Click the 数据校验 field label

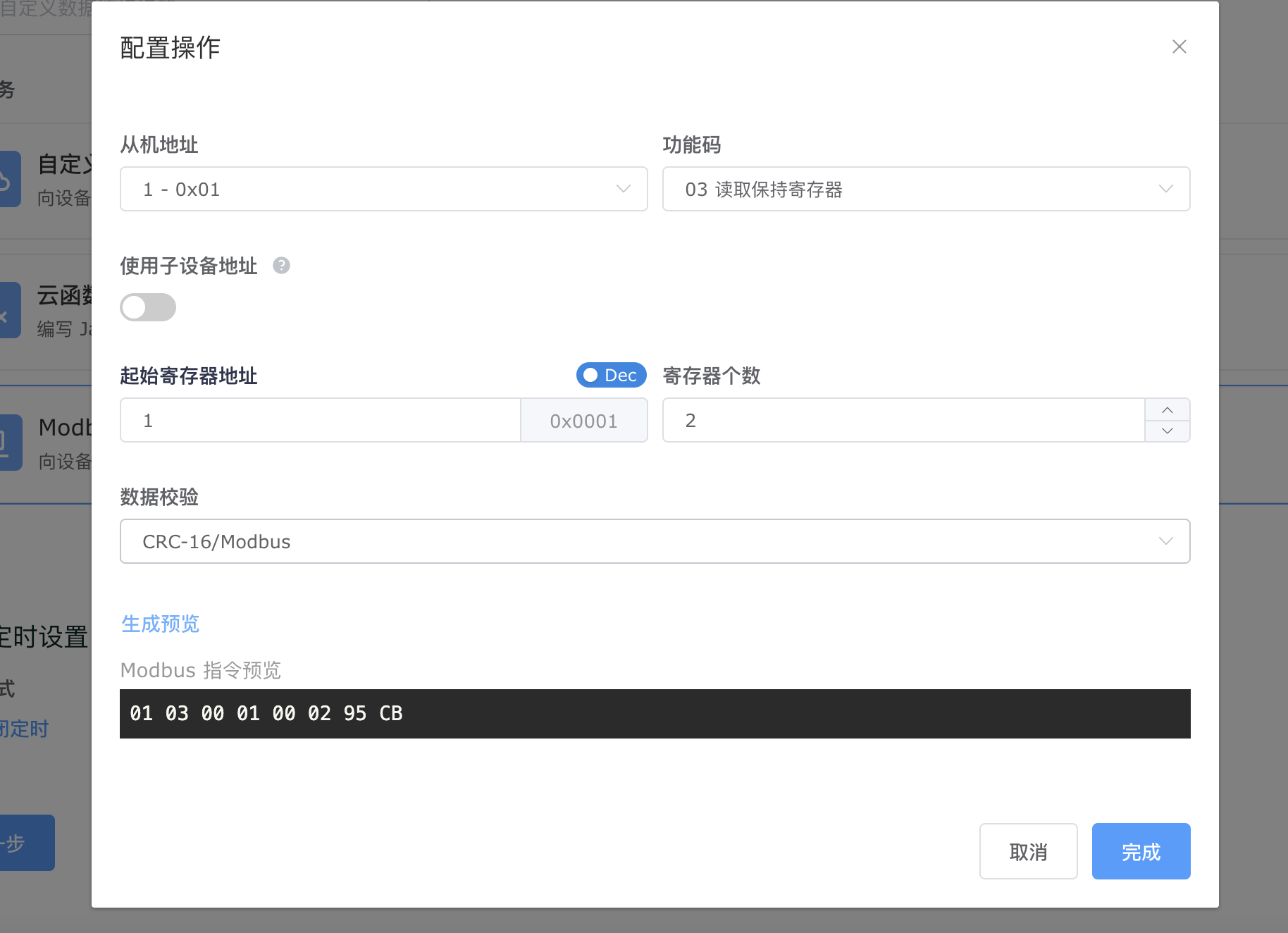point(159,497)
